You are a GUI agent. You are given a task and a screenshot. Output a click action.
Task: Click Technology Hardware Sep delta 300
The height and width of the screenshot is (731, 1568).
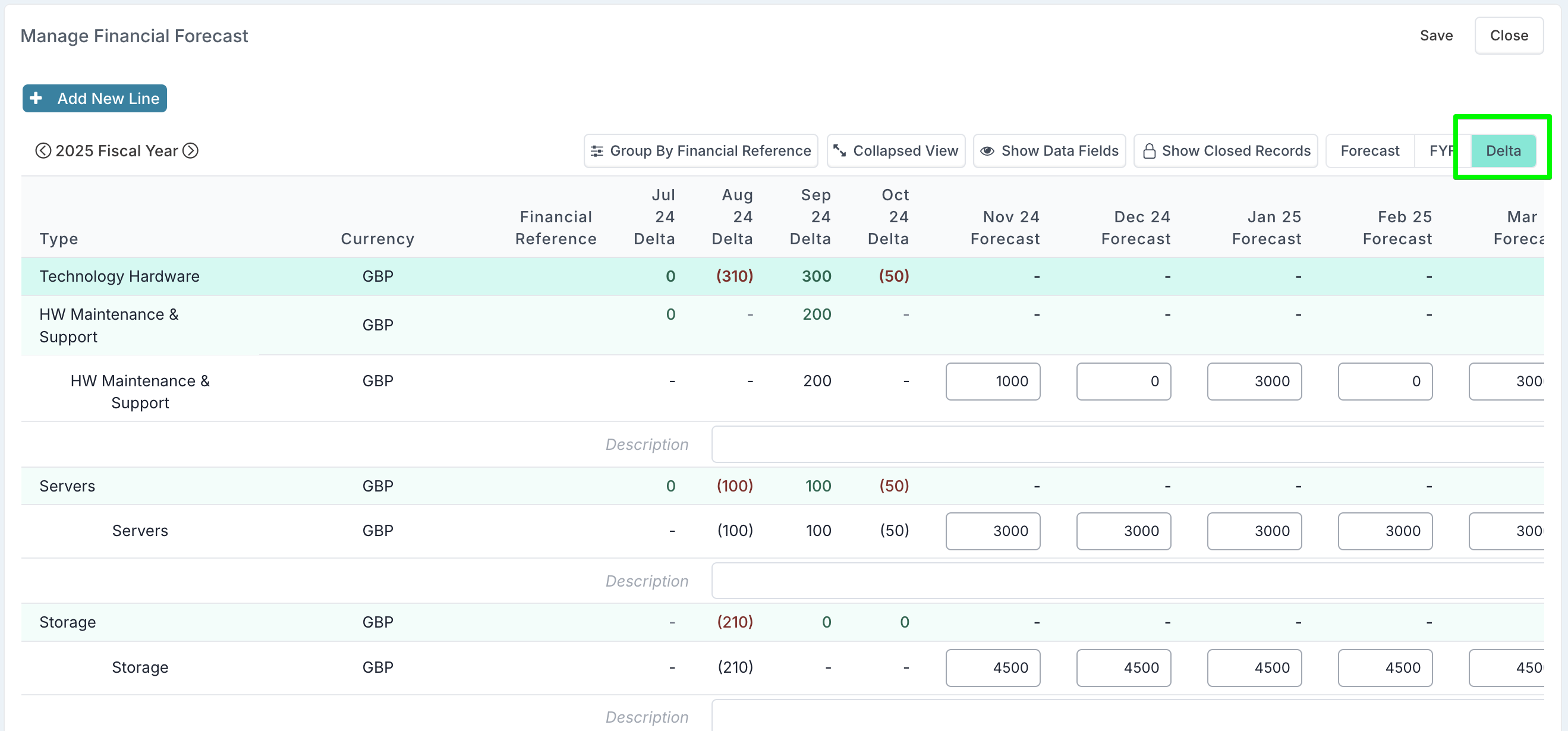[x=816, y=276]
